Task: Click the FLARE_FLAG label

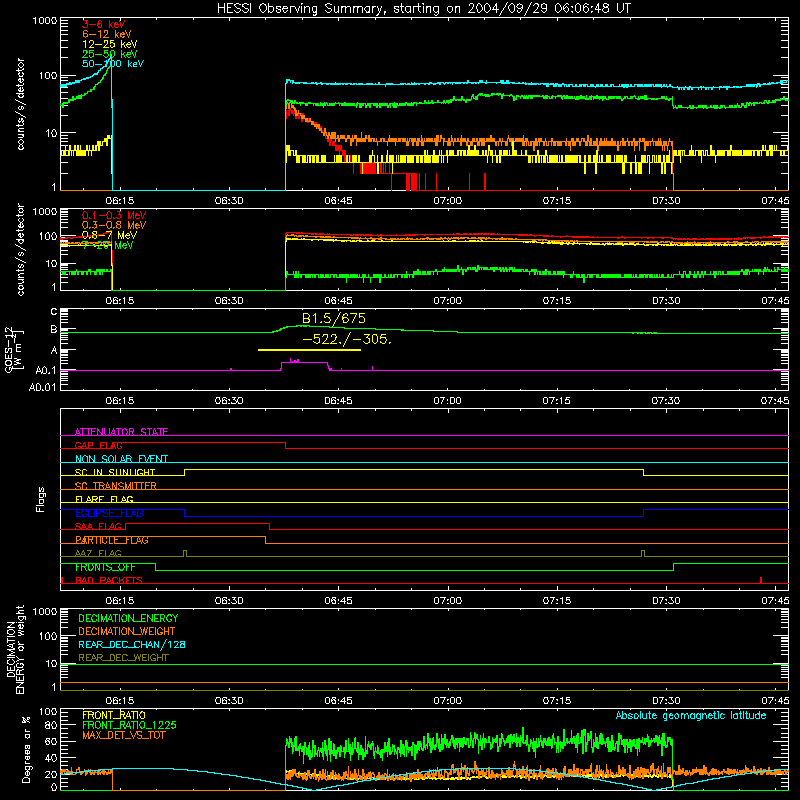Action: (104, 499)
